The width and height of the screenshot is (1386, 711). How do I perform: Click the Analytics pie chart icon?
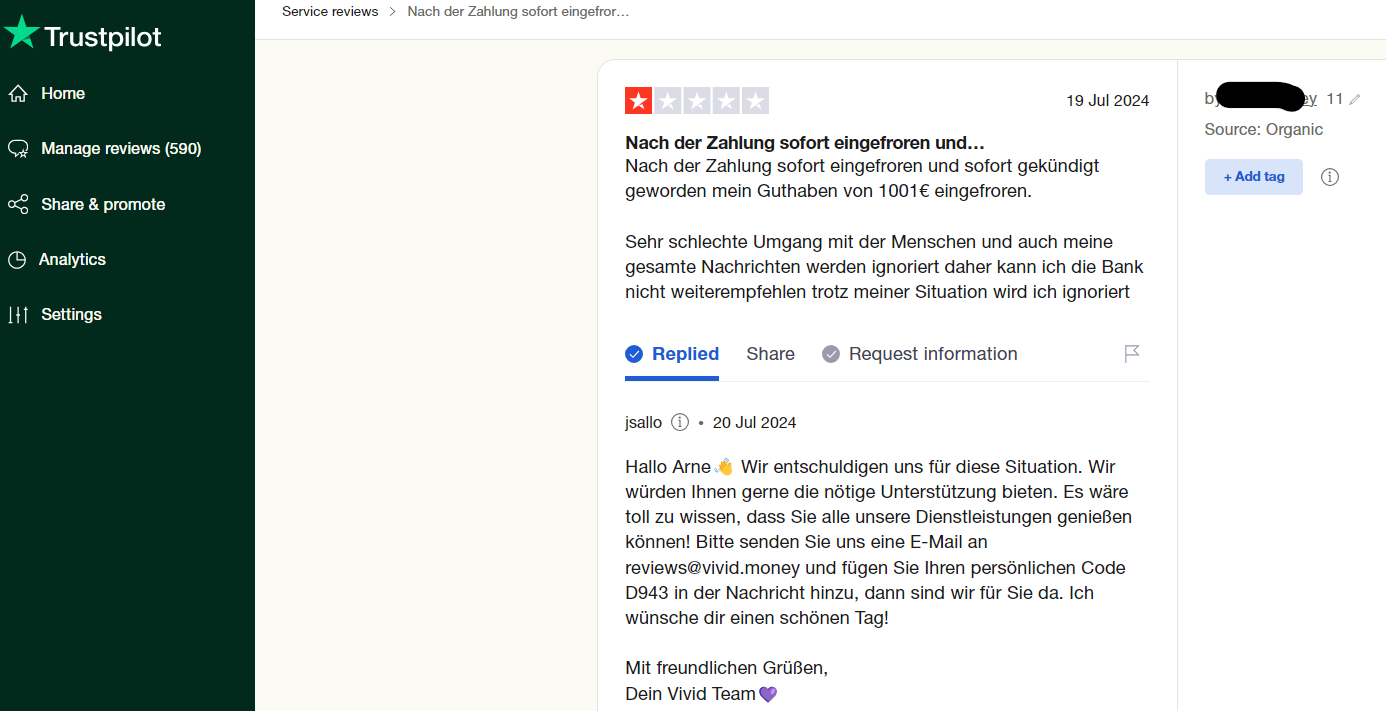pyautogui.click(x=17, y=260)
